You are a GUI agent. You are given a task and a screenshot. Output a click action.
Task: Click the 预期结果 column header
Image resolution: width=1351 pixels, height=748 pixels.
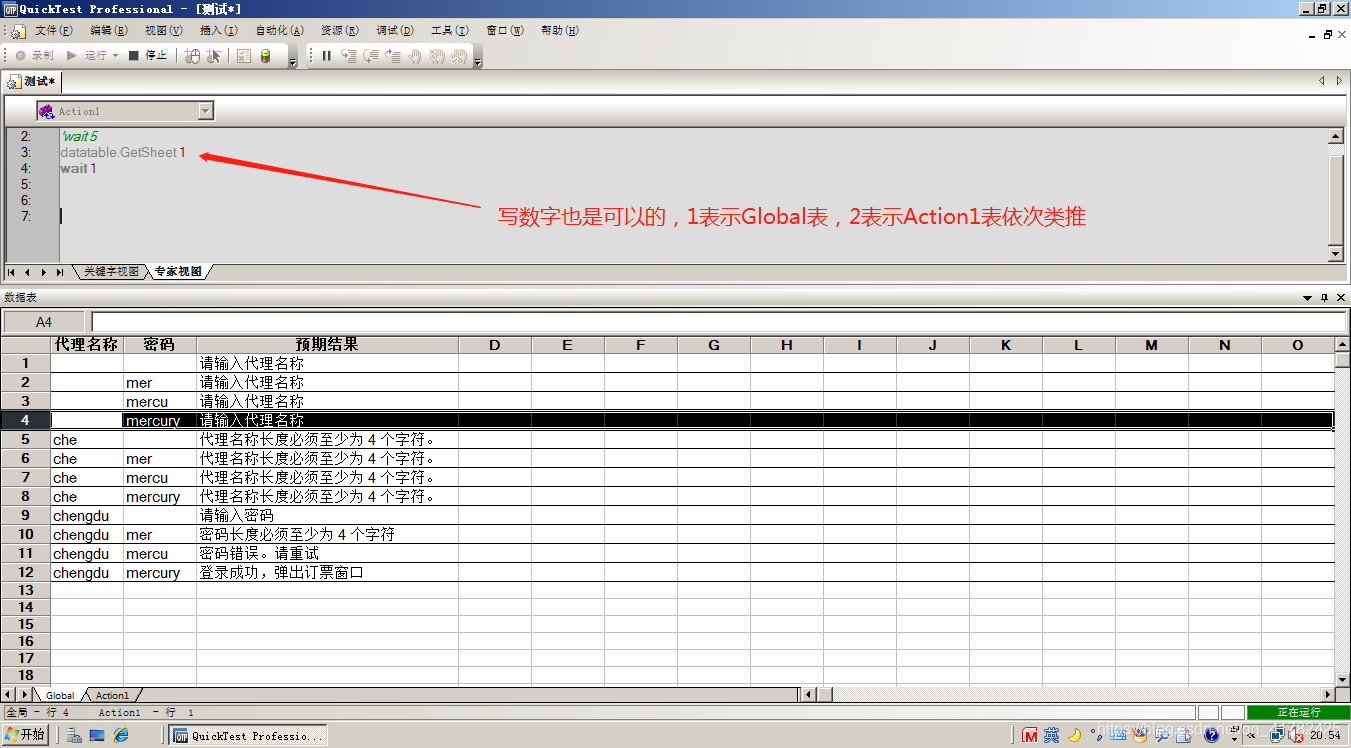point(327,344)
